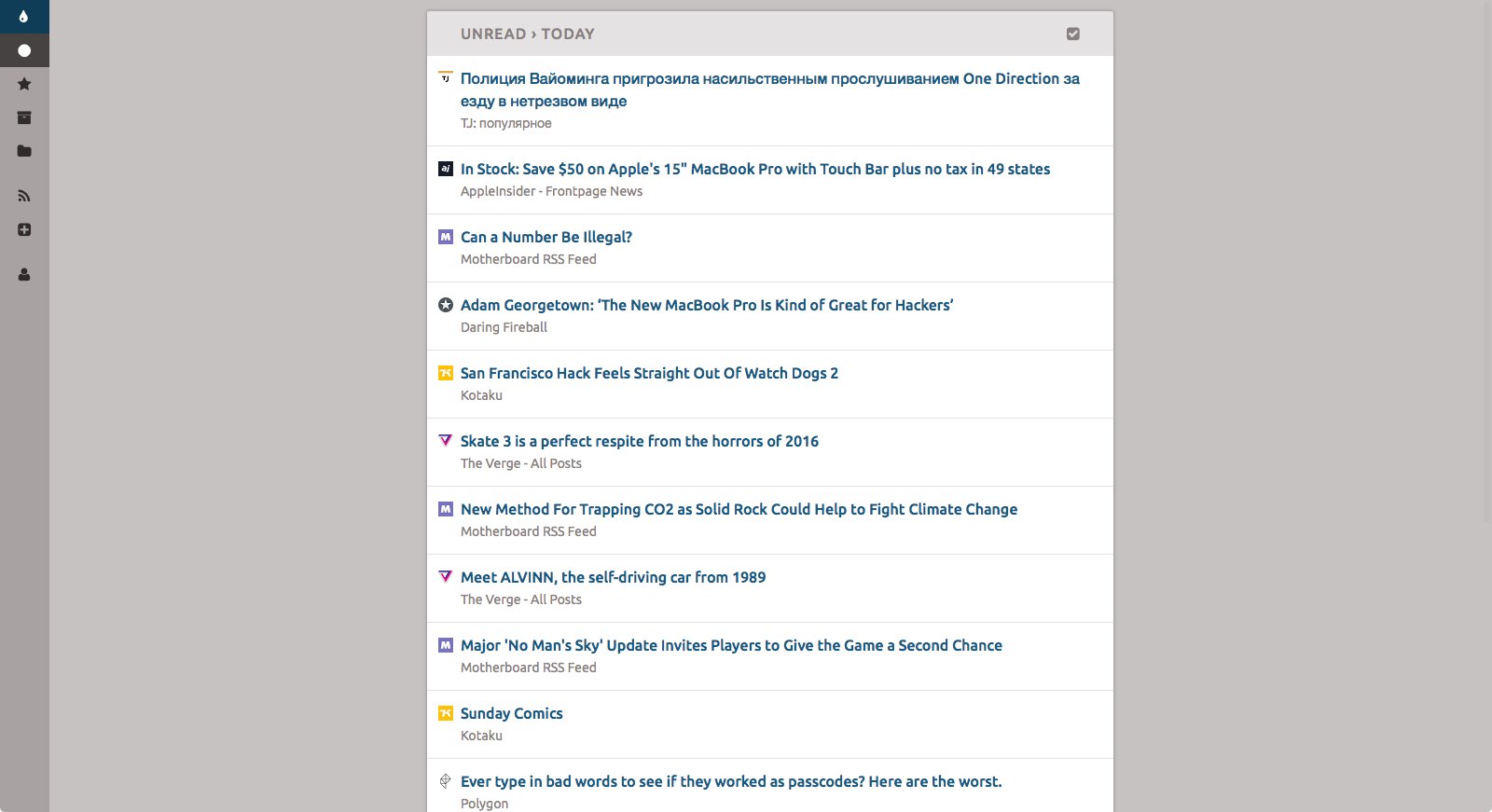Click 'The Verge - All Posts' under Meet ALVINN
Screen dimensions: 1492x812
[521, 599]
